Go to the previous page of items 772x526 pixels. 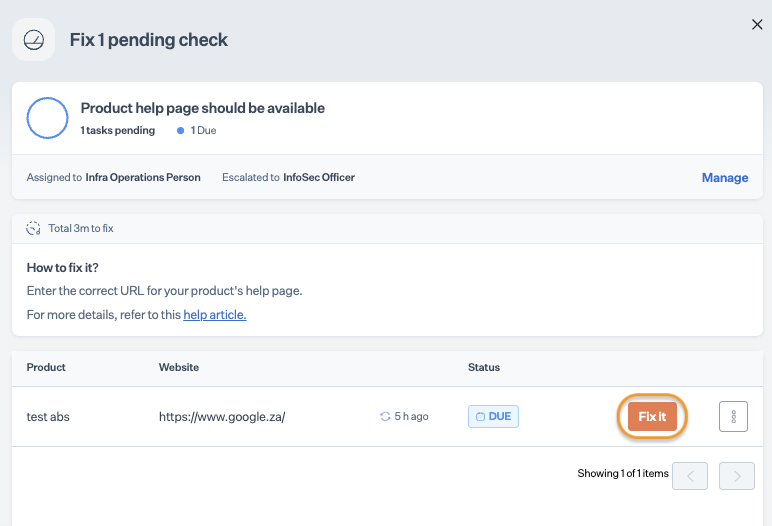coord(690,476)
